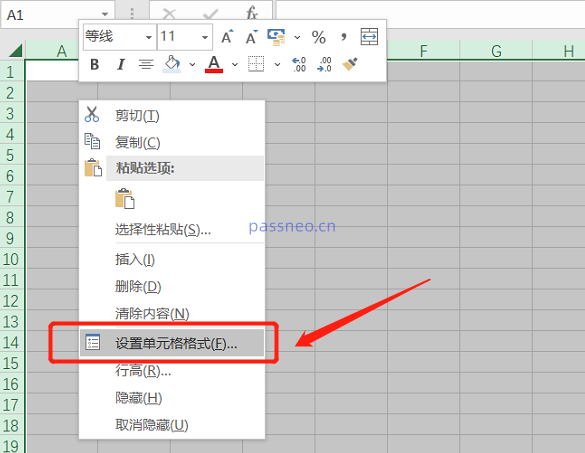Toggle bold formatting in mini toolbar

click(x=94, y=65)
